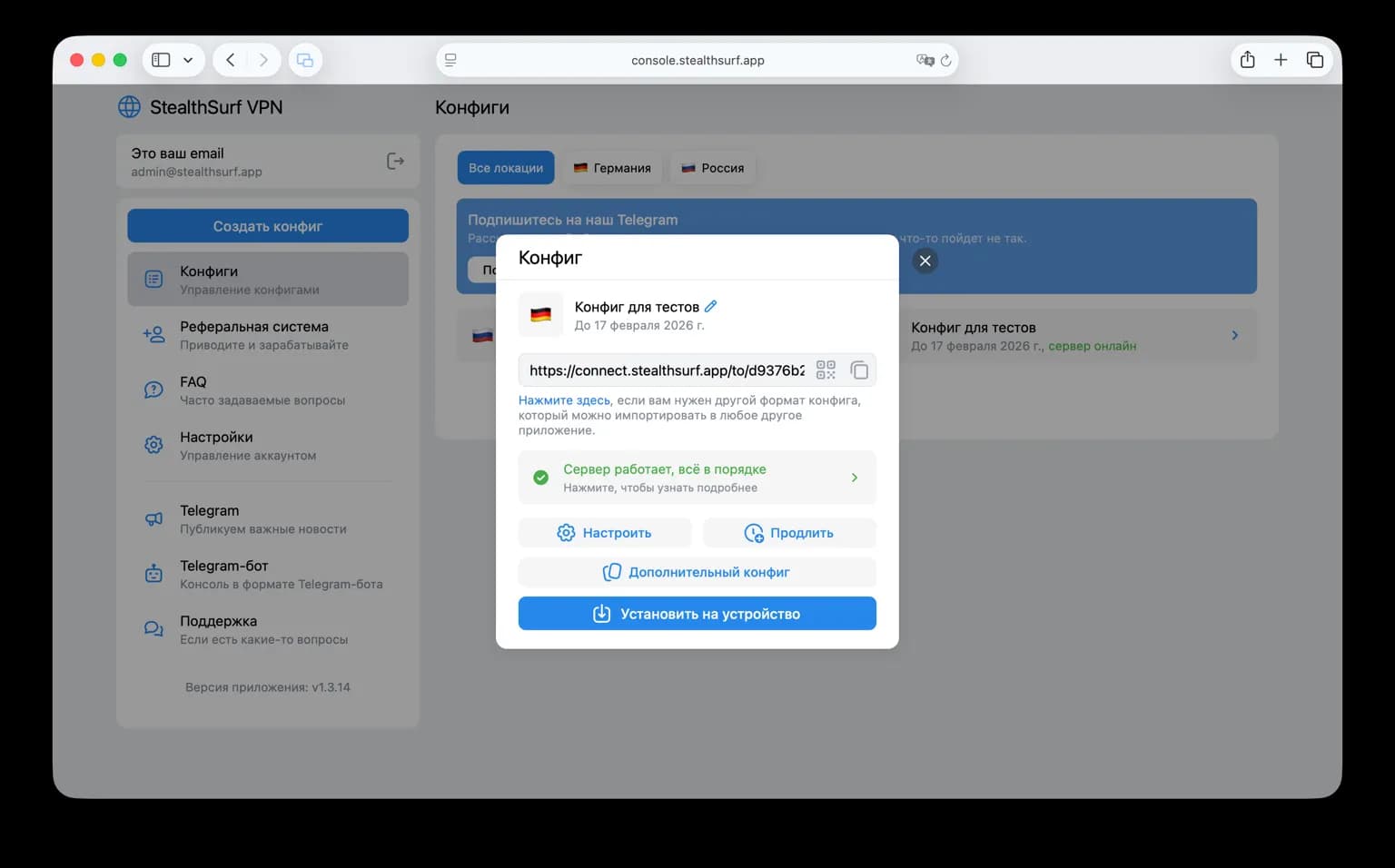Close the Конфиг dialog with X button
This screenshot has height=868, width=1395.
pyautogui.click(x=925, y=261)
